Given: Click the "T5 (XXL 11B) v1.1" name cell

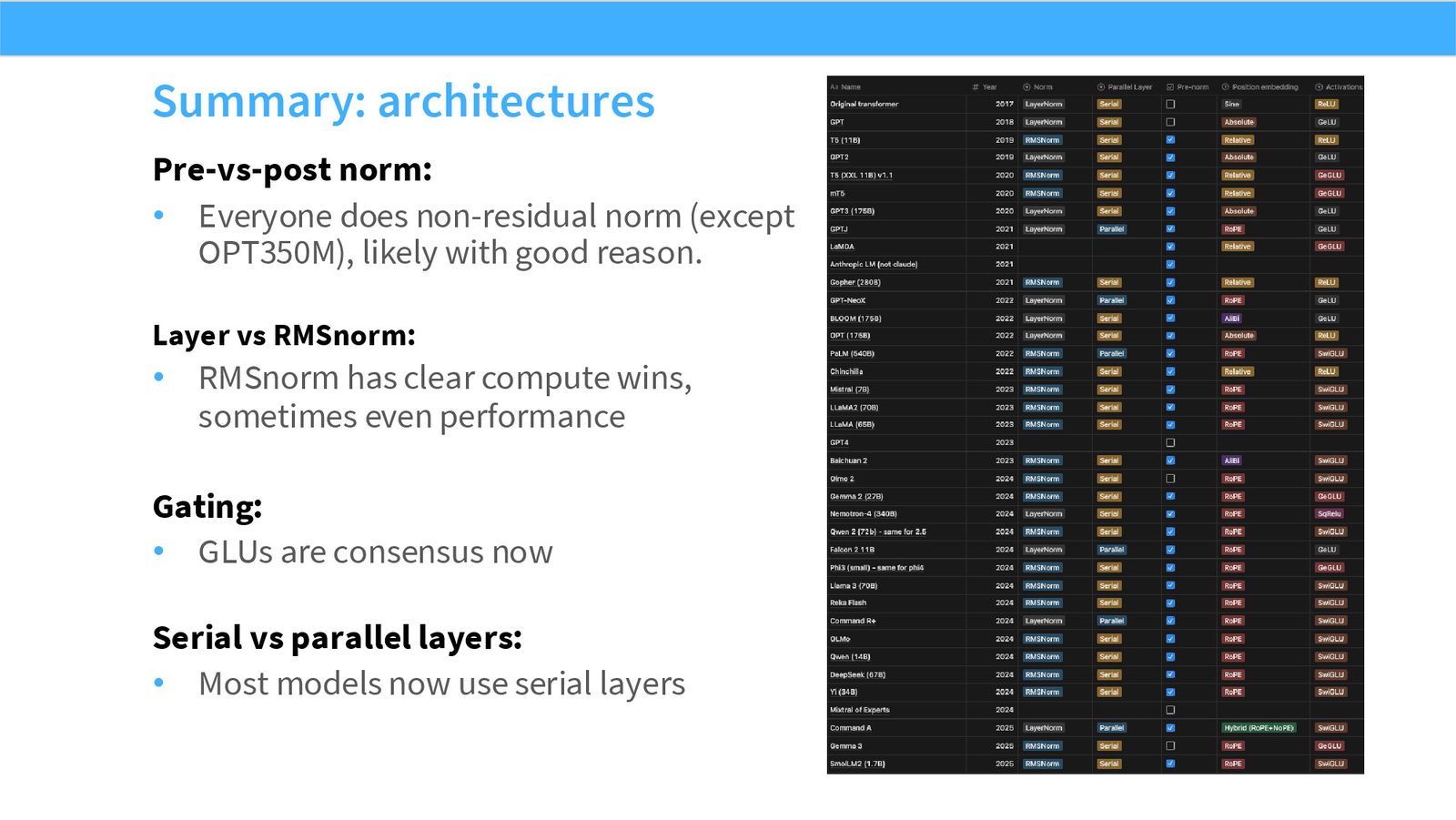Looking at the screenshot, I should point(861,176).
